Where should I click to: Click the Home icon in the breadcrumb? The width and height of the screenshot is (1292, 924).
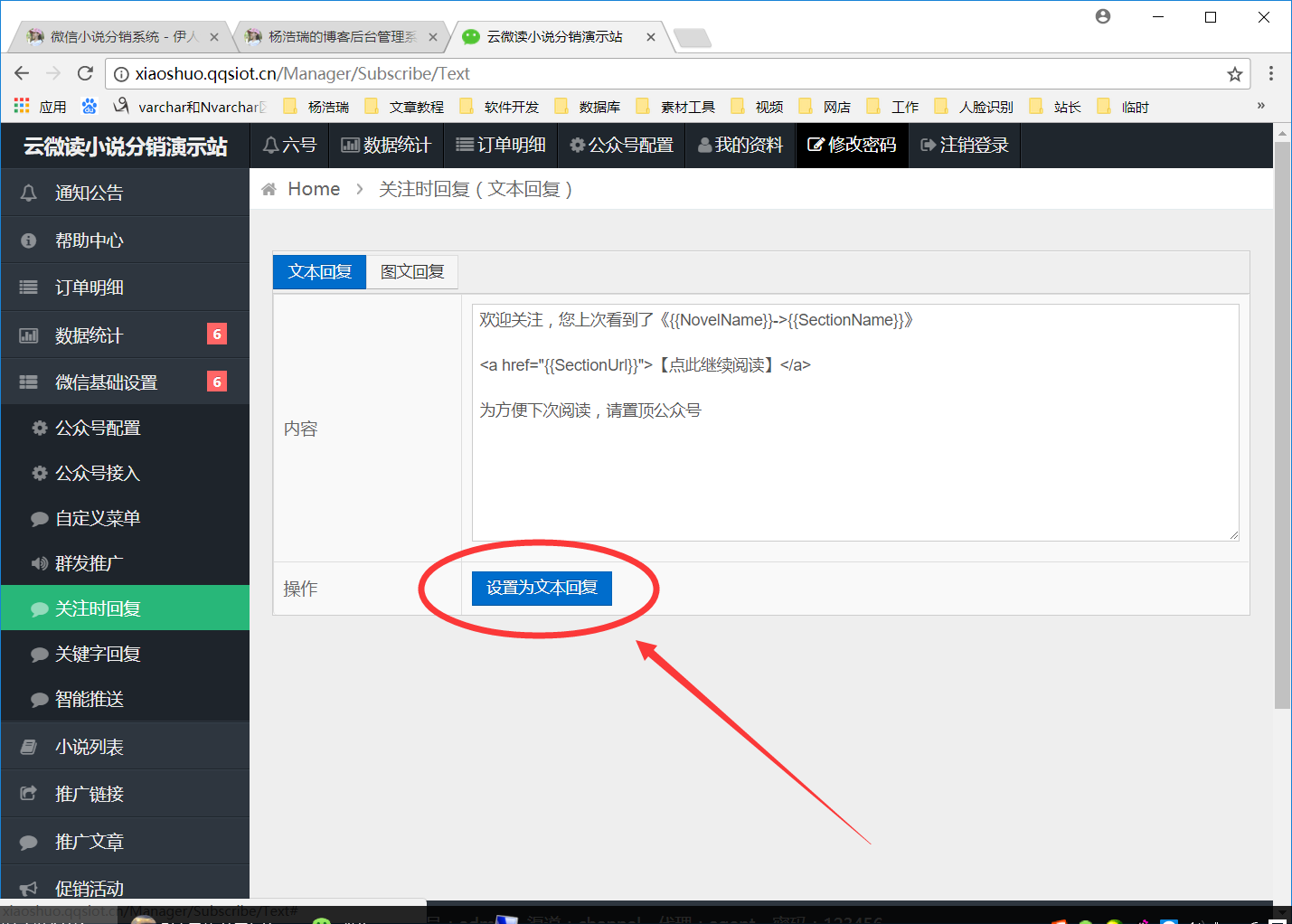click(269, 189)
